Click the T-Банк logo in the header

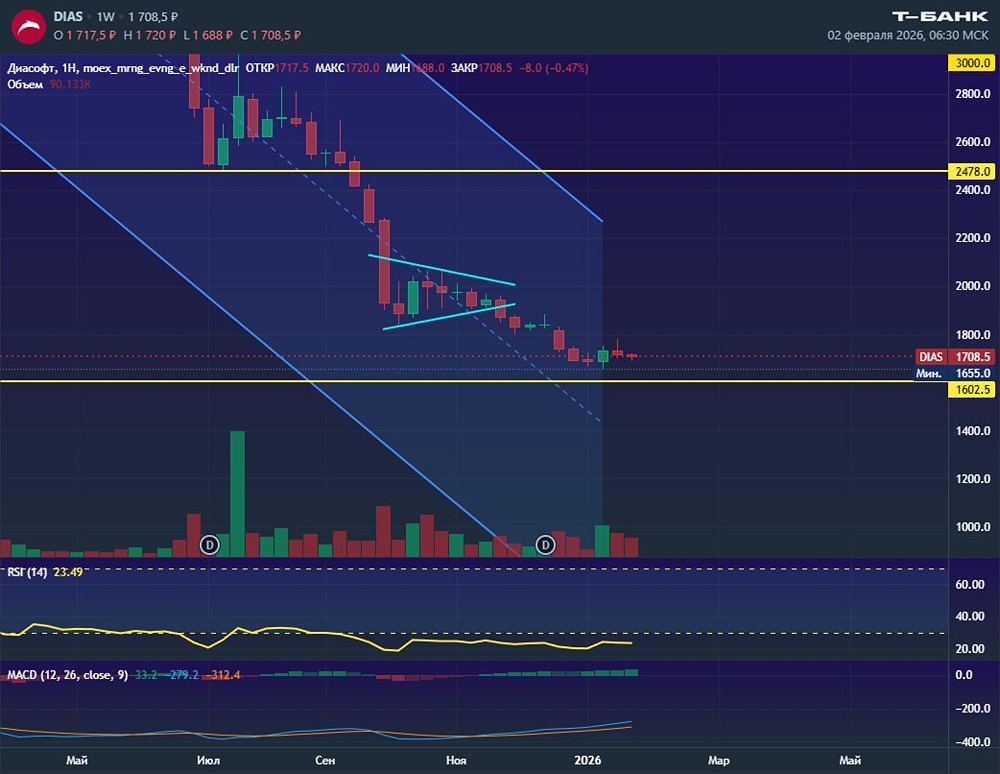pyautogui.click(x=939, y=16)
